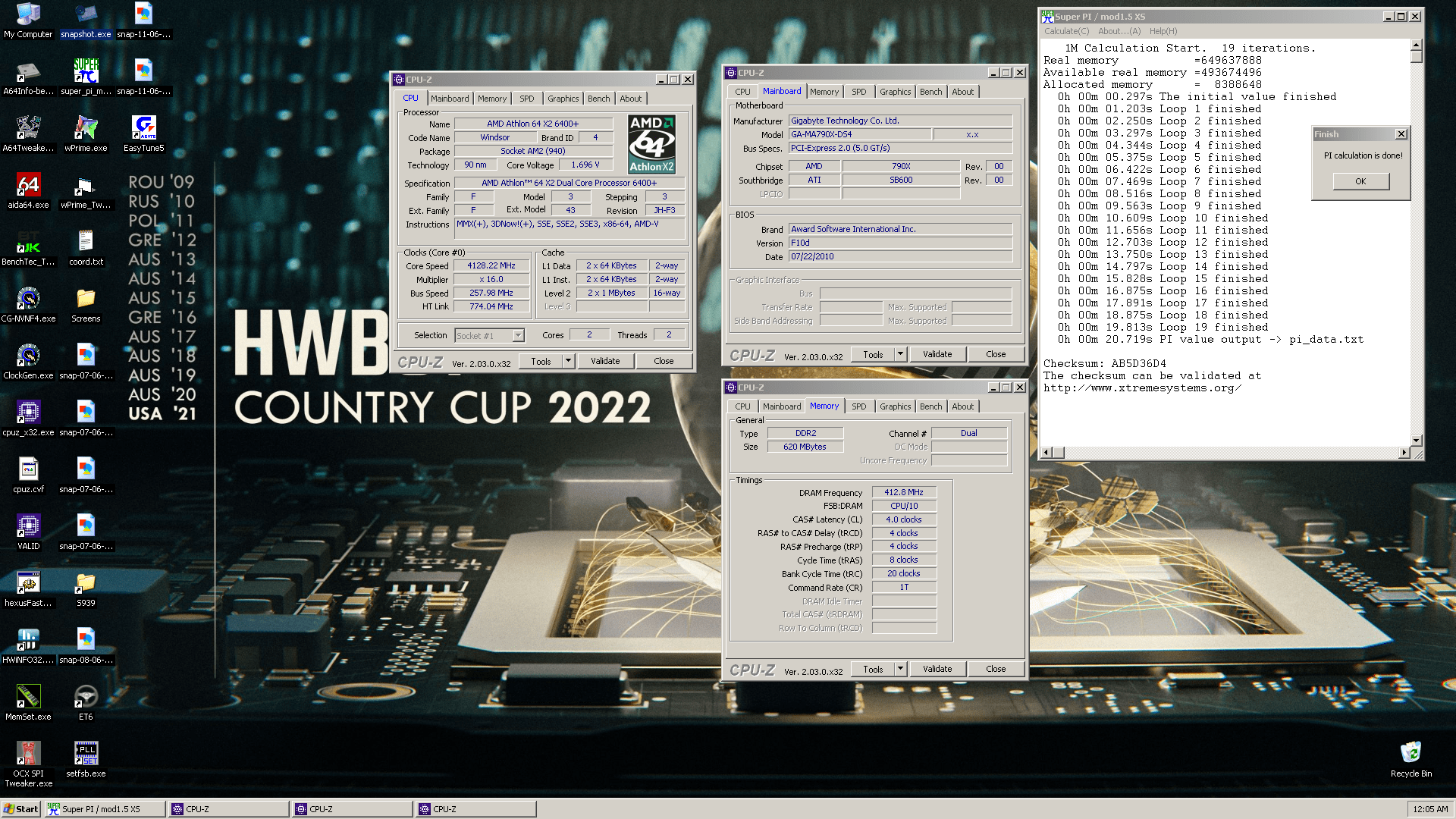Launch wPrime.exe desktop icon
The height and width of the screenshot is (819, 1456).
(x=86, y=134)
